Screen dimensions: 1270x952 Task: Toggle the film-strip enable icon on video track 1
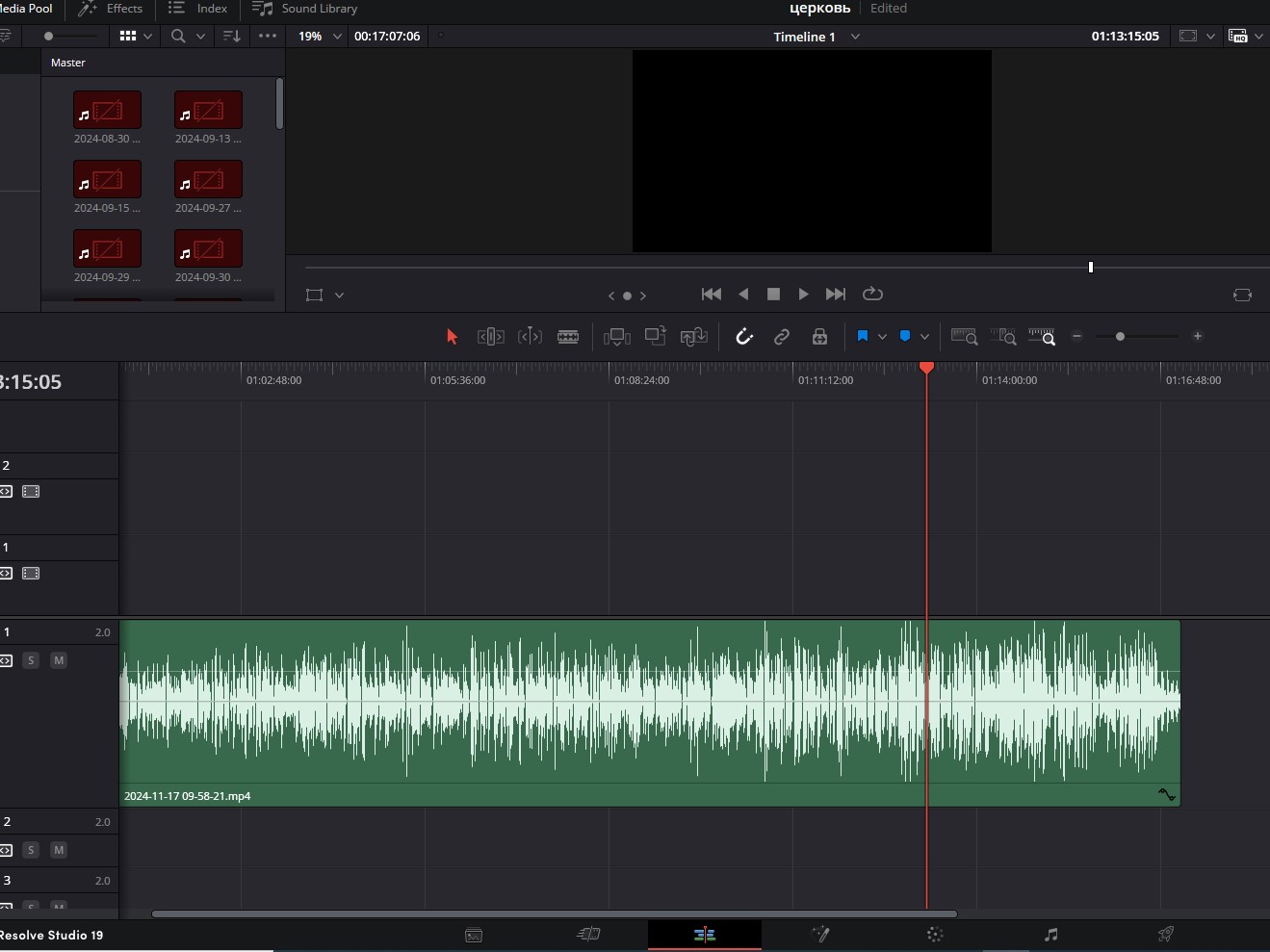tap(31, 574)
